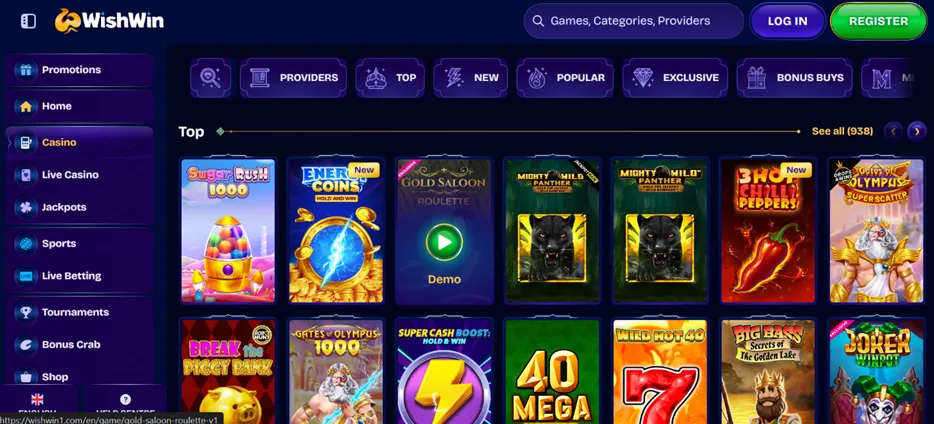The image size is (934, 424).
Task: Open Sports basketball icon
Action: pos(26,244)
